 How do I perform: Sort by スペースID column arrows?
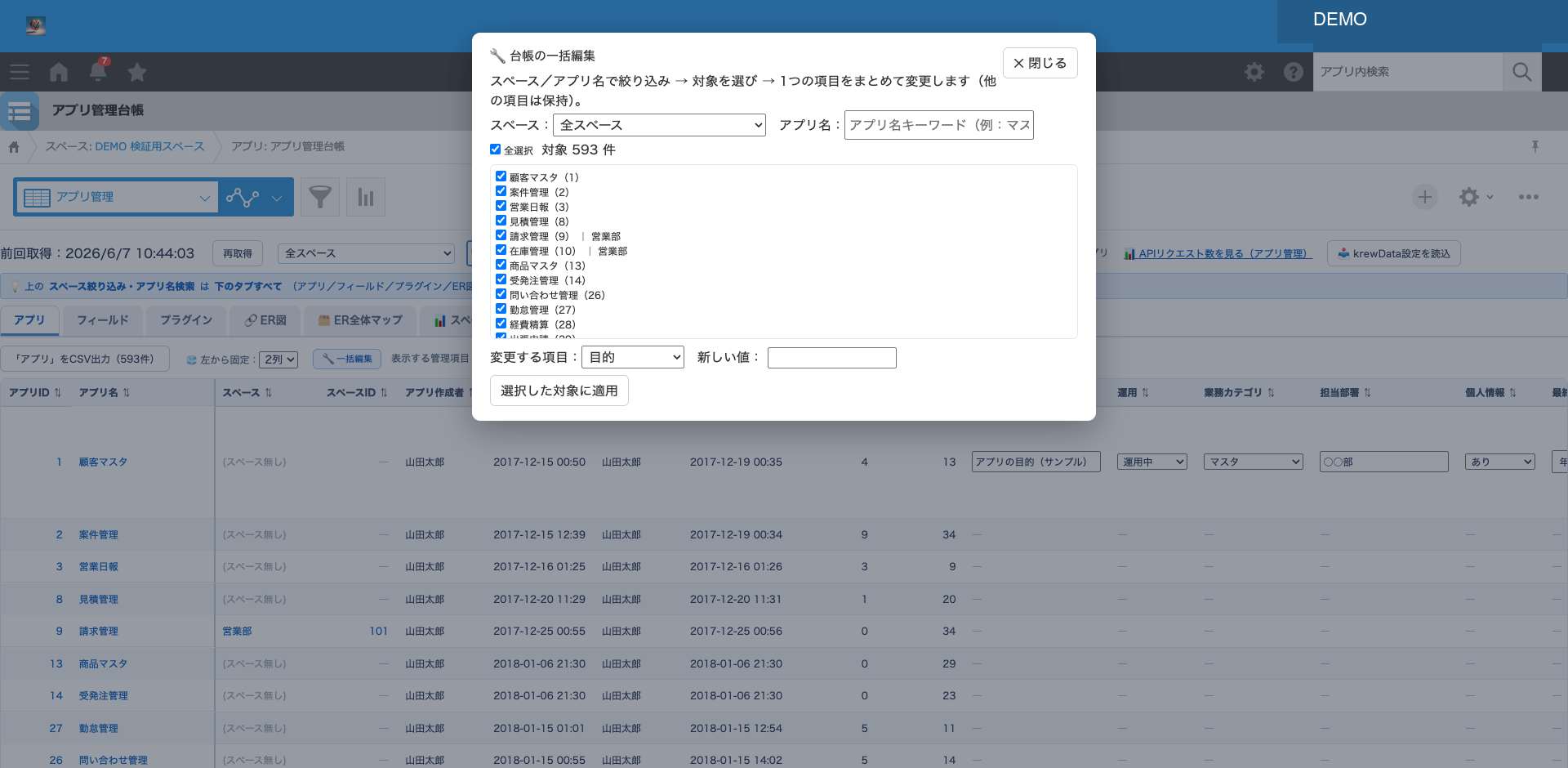pos(384,393)
